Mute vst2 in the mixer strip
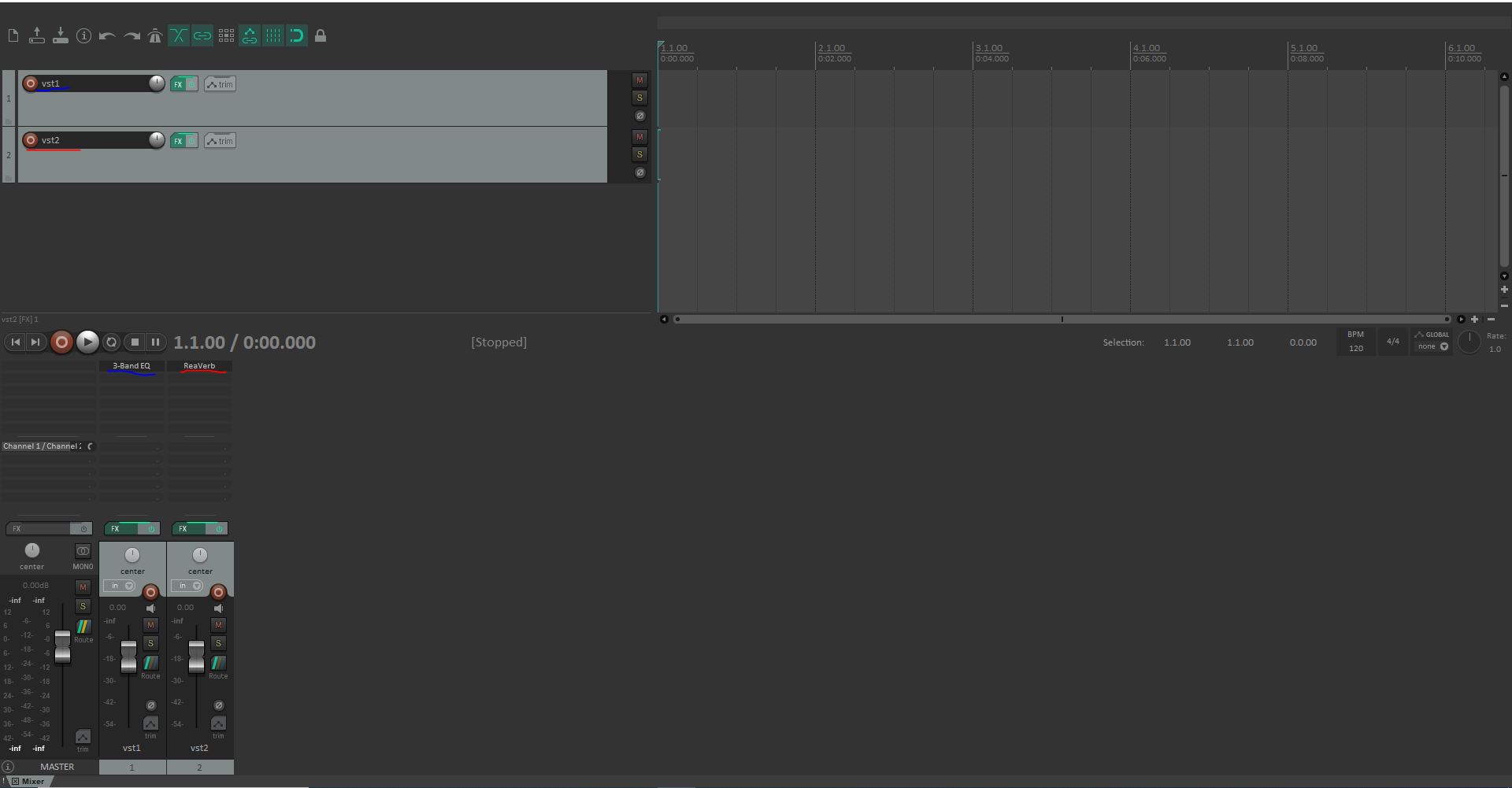1512x788 pixels. point(218,625)
